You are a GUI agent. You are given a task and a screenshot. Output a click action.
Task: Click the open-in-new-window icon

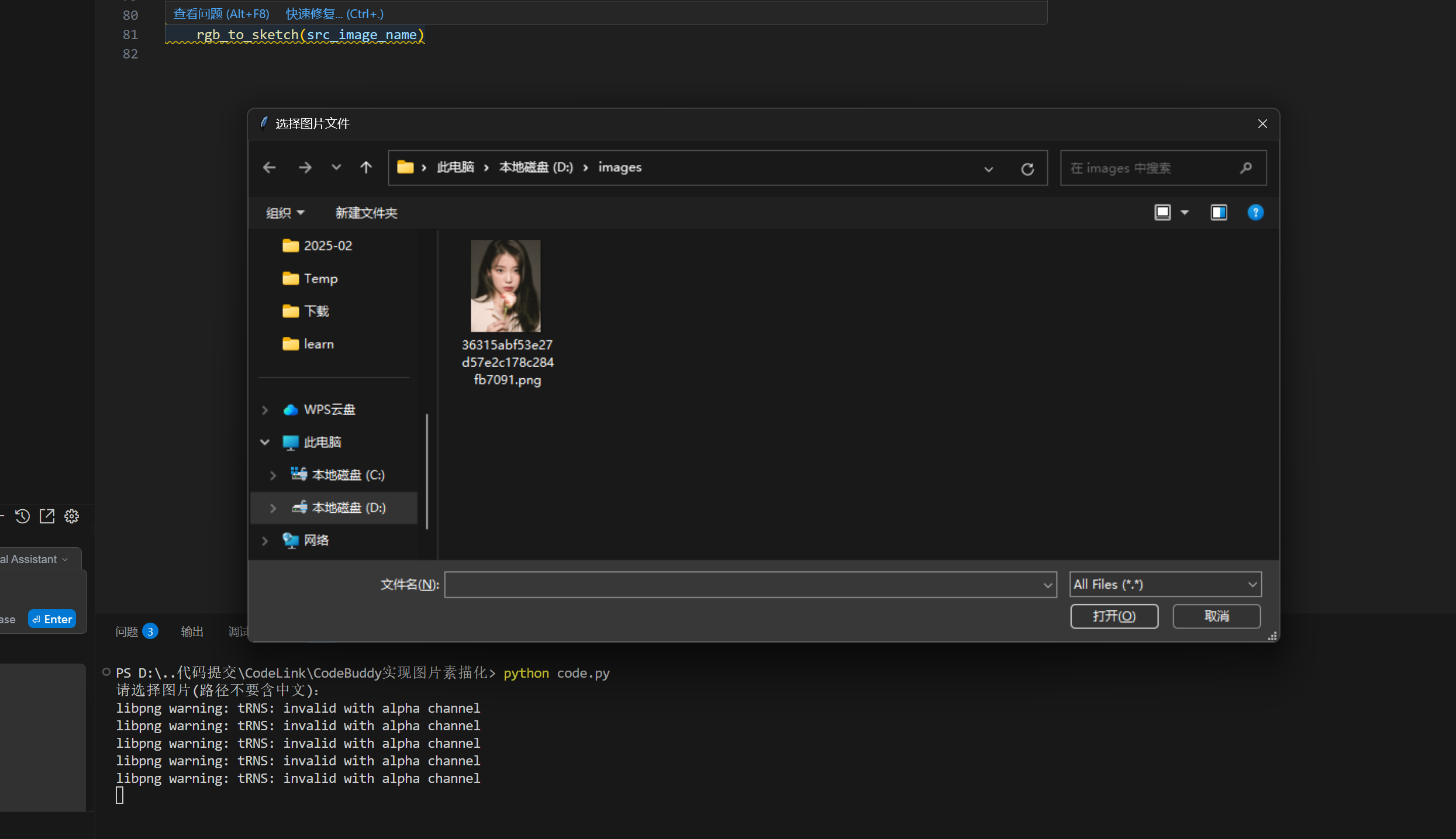click(47, 516)
